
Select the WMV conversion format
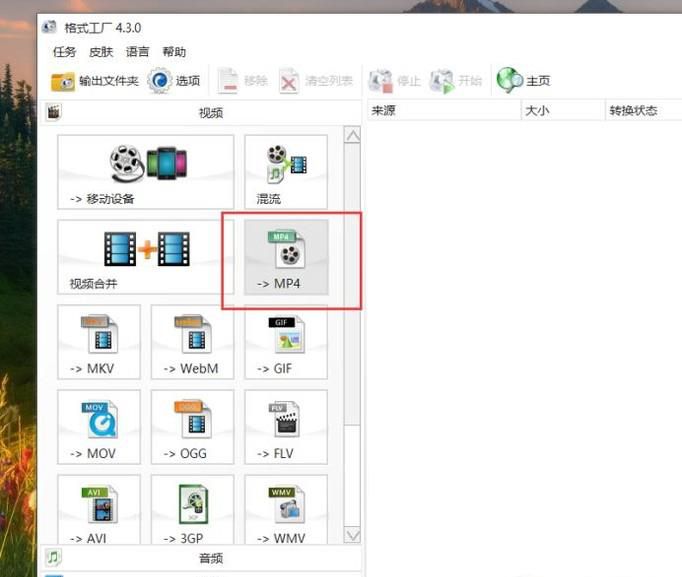(285, 510)
